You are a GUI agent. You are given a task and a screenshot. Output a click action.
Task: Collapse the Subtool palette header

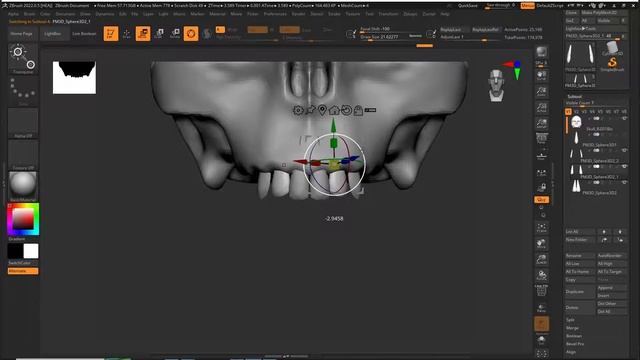(x=574, y=96)
